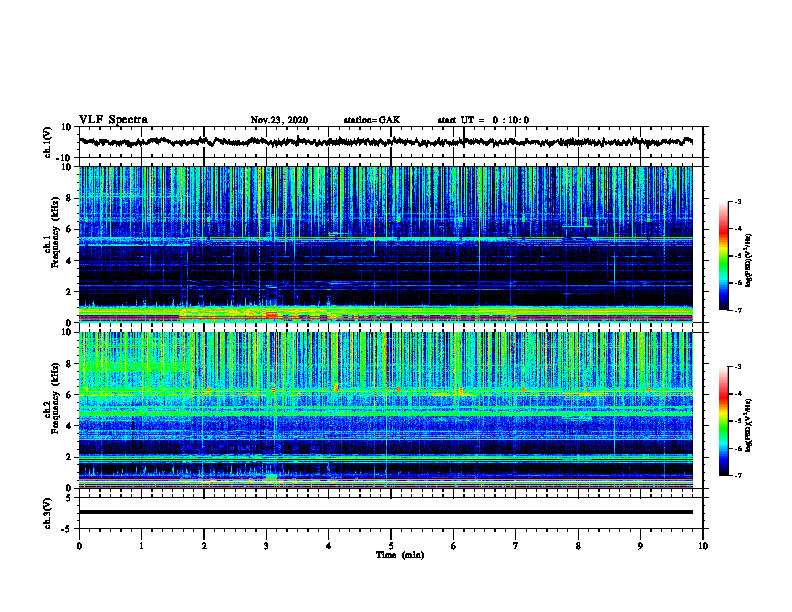Click inside the ch.1 spectrogram panel

386,244
